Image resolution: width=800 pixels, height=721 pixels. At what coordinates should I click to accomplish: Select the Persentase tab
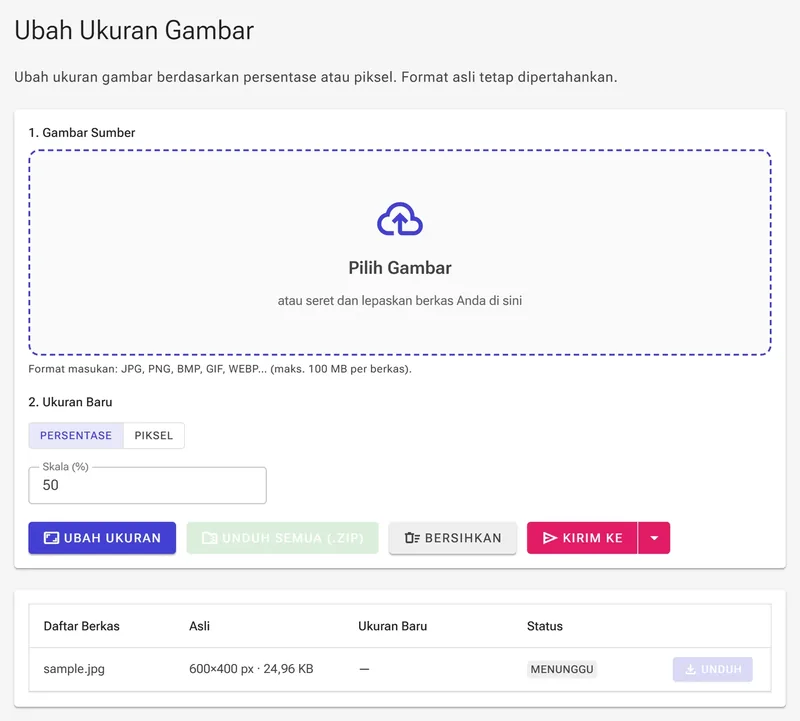(x=76, y=435)
